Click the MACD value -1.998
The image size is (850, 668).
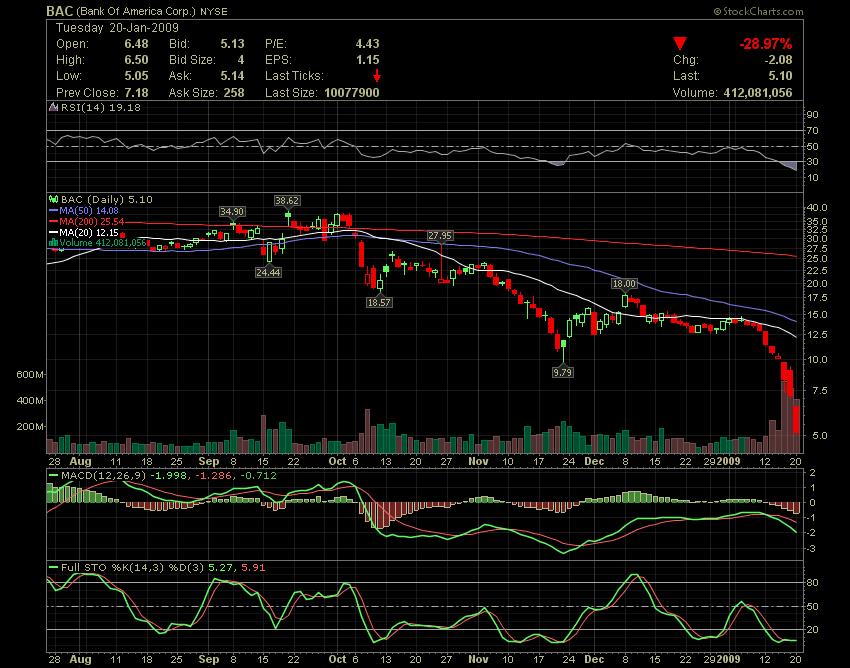click(x=168, y=476)
